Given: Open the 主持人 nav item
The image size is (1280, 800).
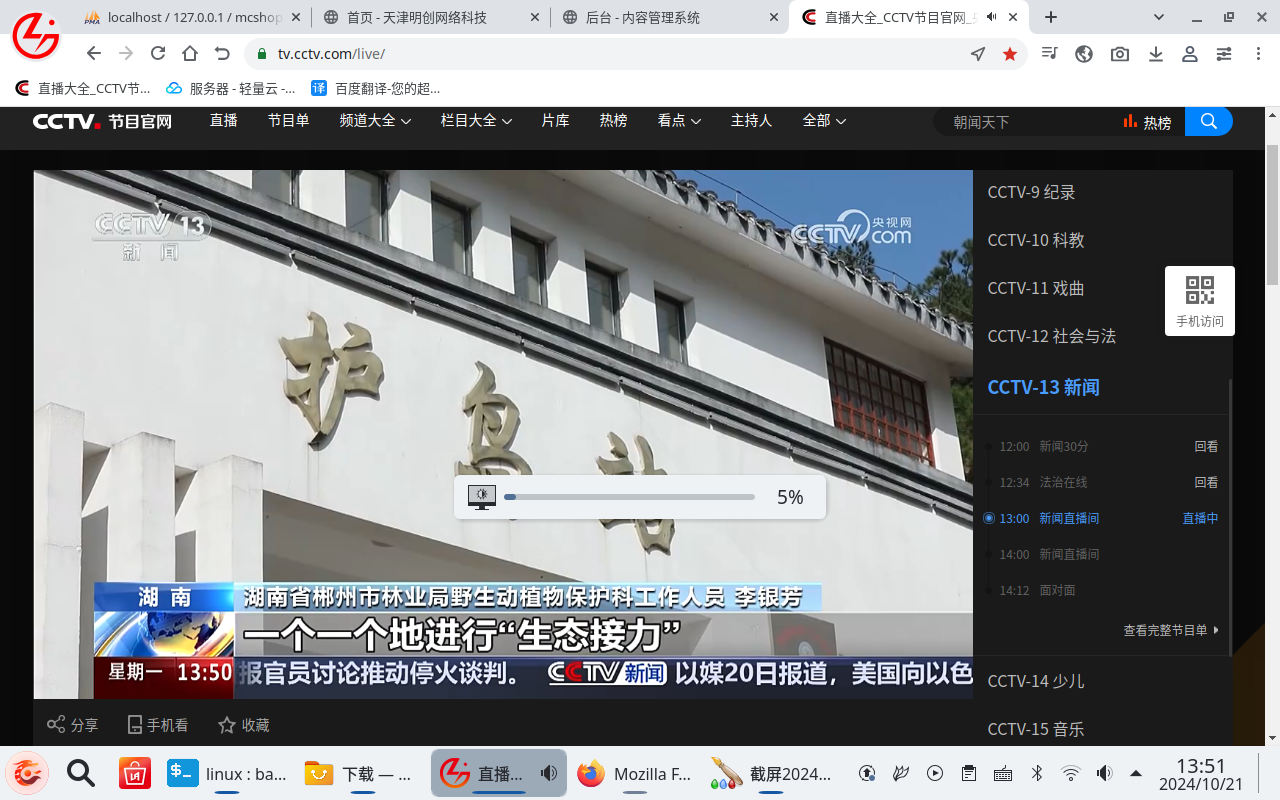Looking at the screenshot, I should coord(751,121).
